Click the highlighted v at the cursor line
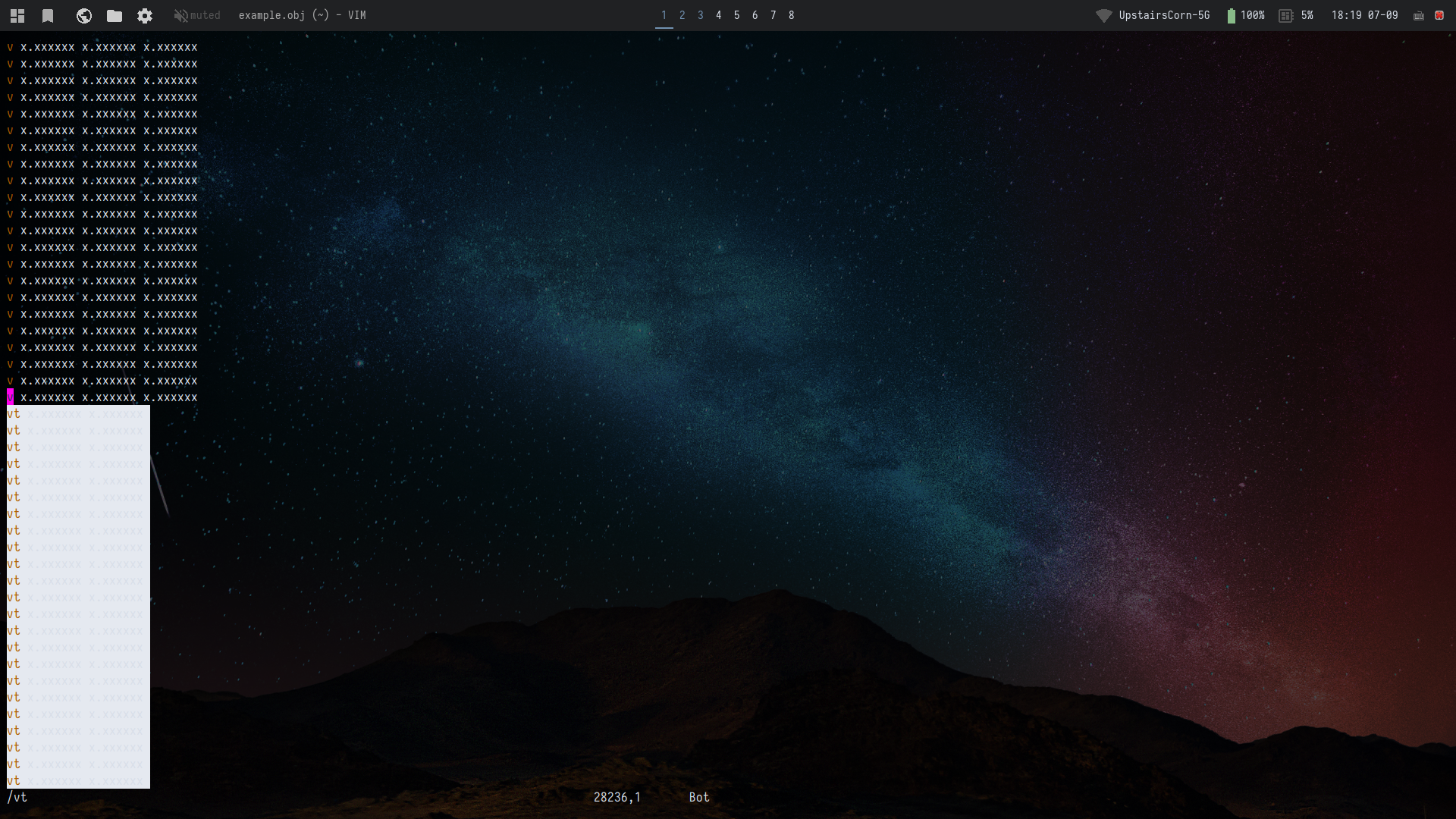The image size is (1456, 819). 11,397
